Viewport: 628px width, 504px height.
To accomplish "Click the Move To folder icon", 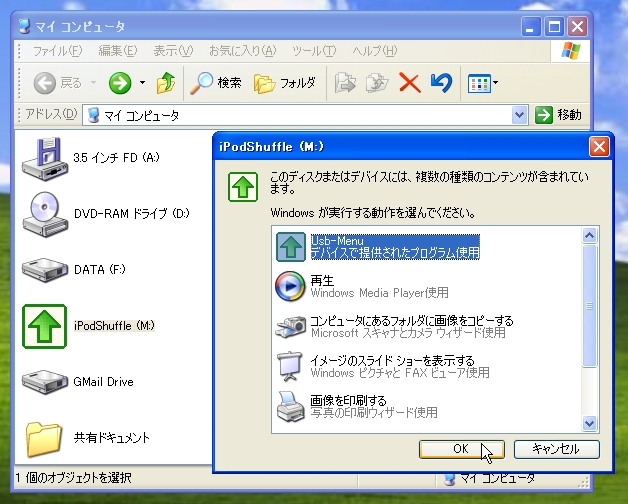I will click(345, 83).
